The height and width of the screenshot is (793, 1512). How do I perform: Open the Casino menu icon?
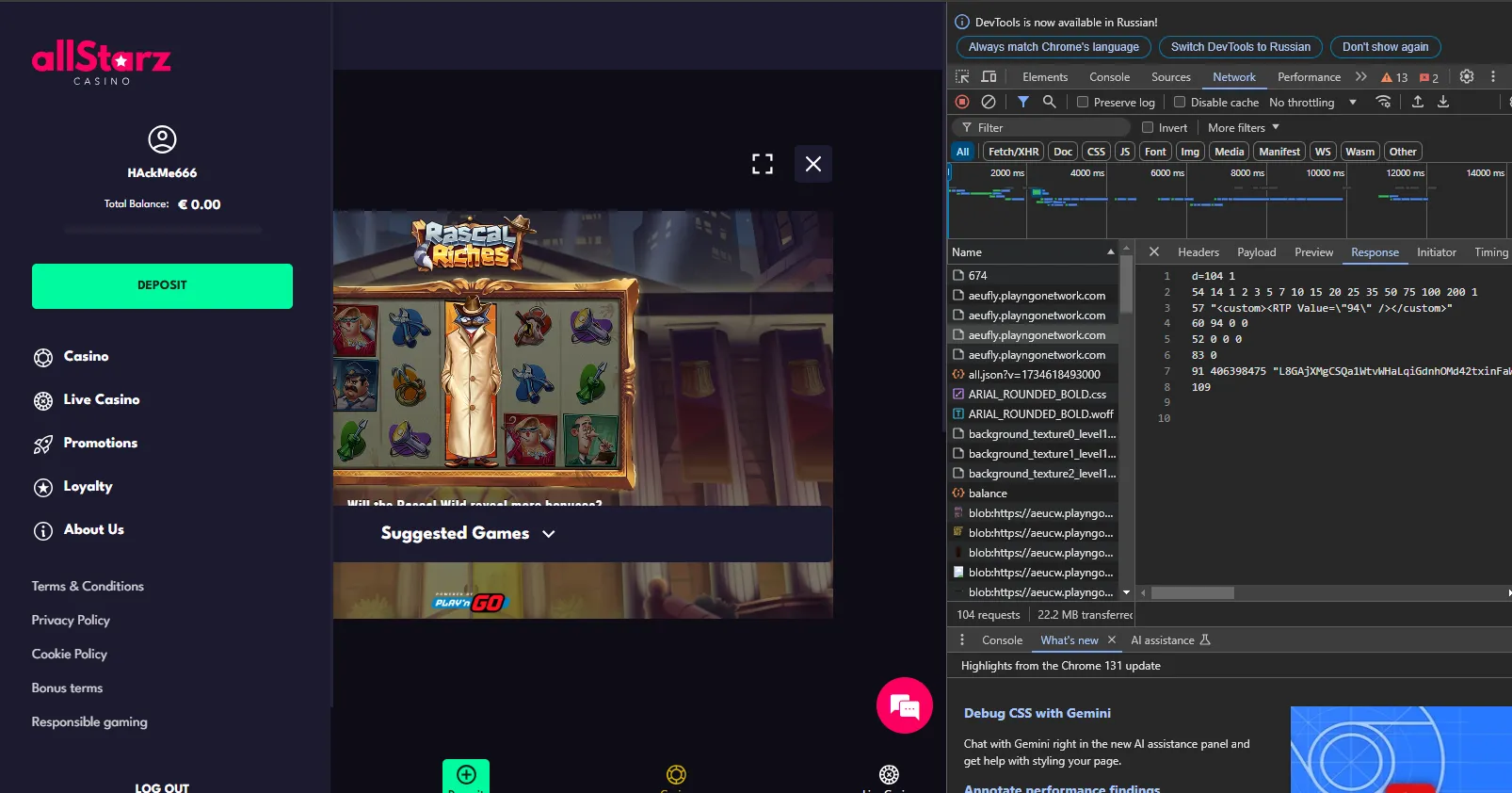coord(43,358)
